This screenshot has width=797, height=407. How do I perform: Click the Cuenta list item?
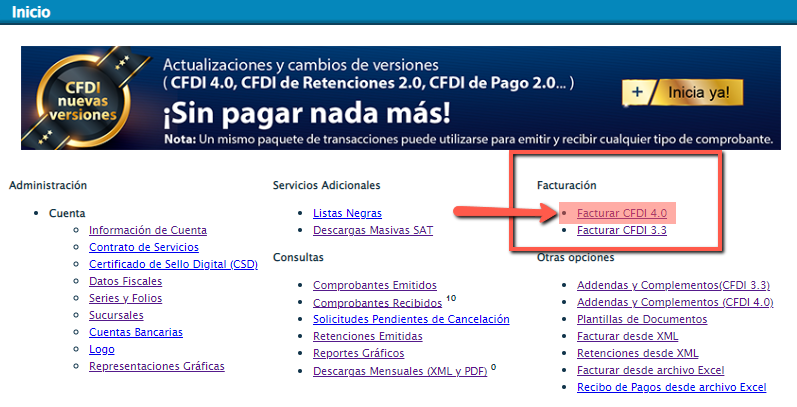tap(67, 213)
